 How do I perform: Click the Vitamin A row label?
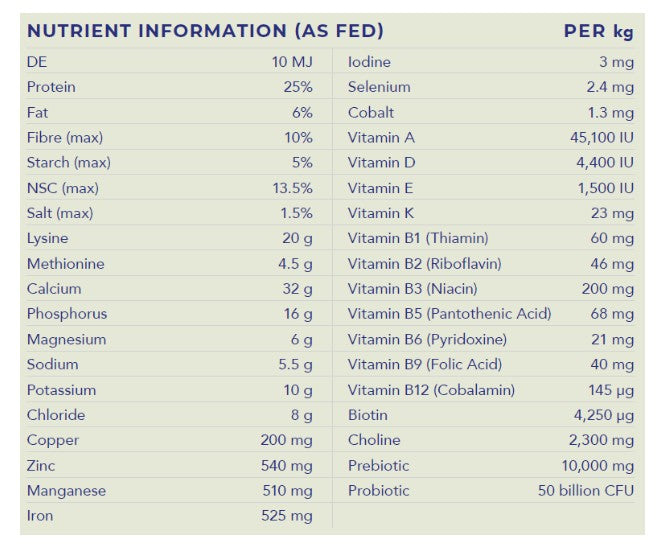[381, 138]
